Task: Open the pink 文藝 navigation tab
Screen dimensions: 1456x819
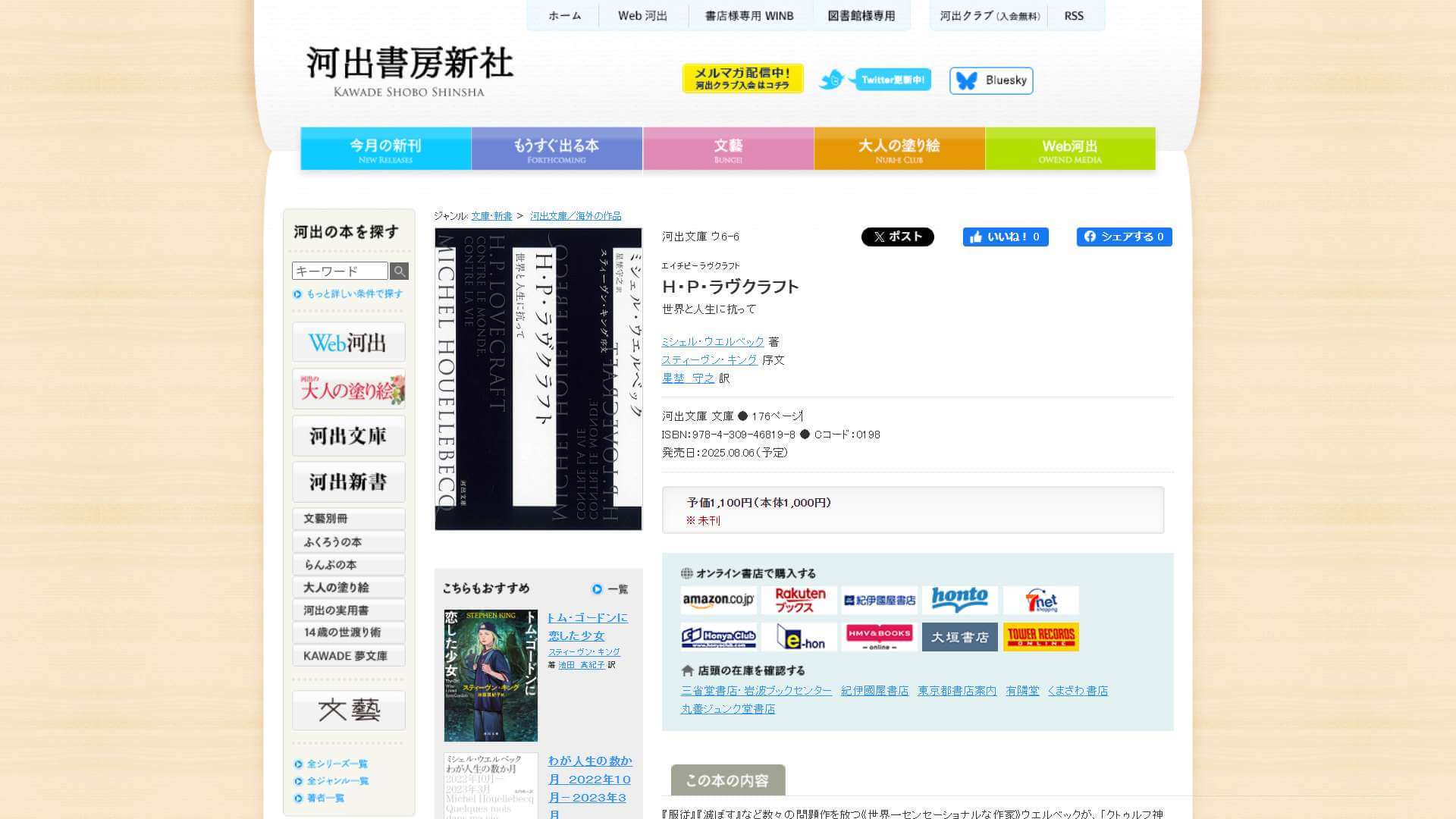Action: pyautogui.click(x=728, y=149)
